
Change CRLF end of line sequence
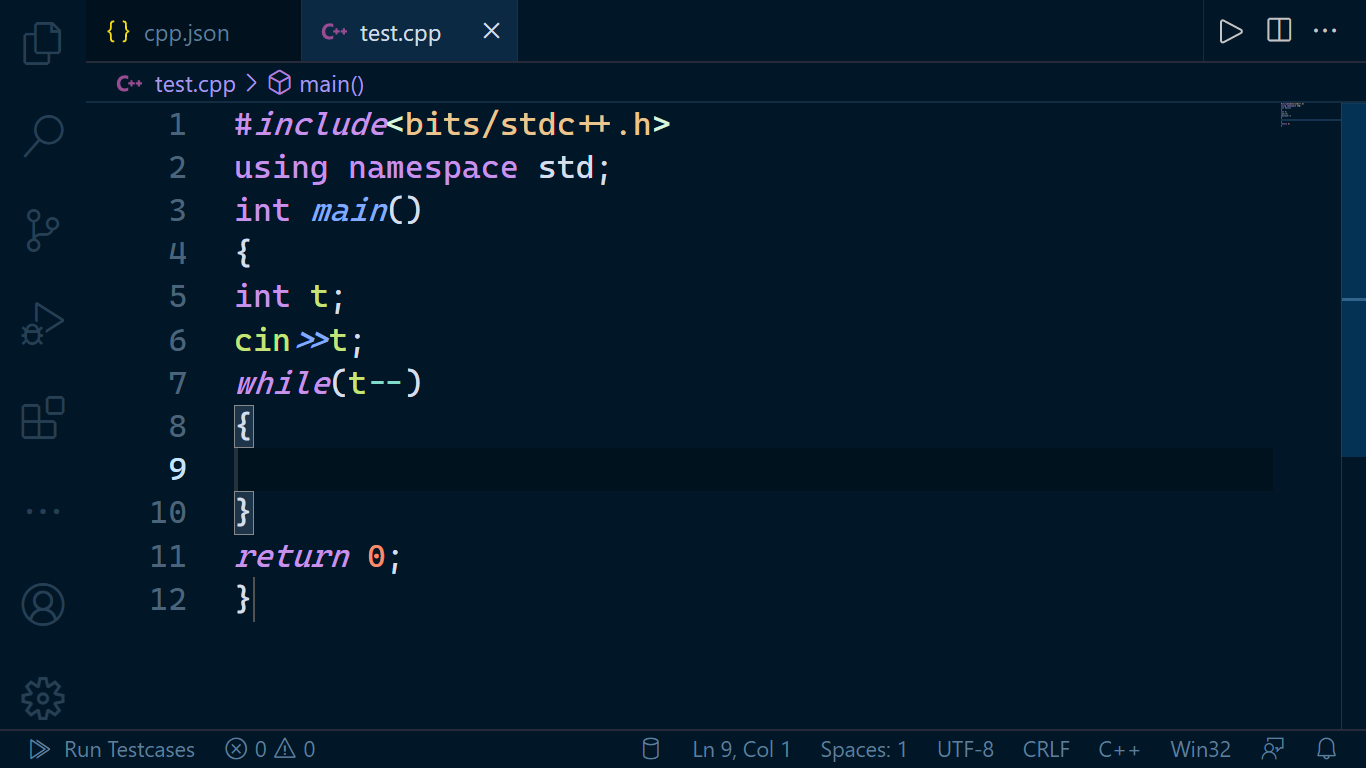[x=1046, y=749]
